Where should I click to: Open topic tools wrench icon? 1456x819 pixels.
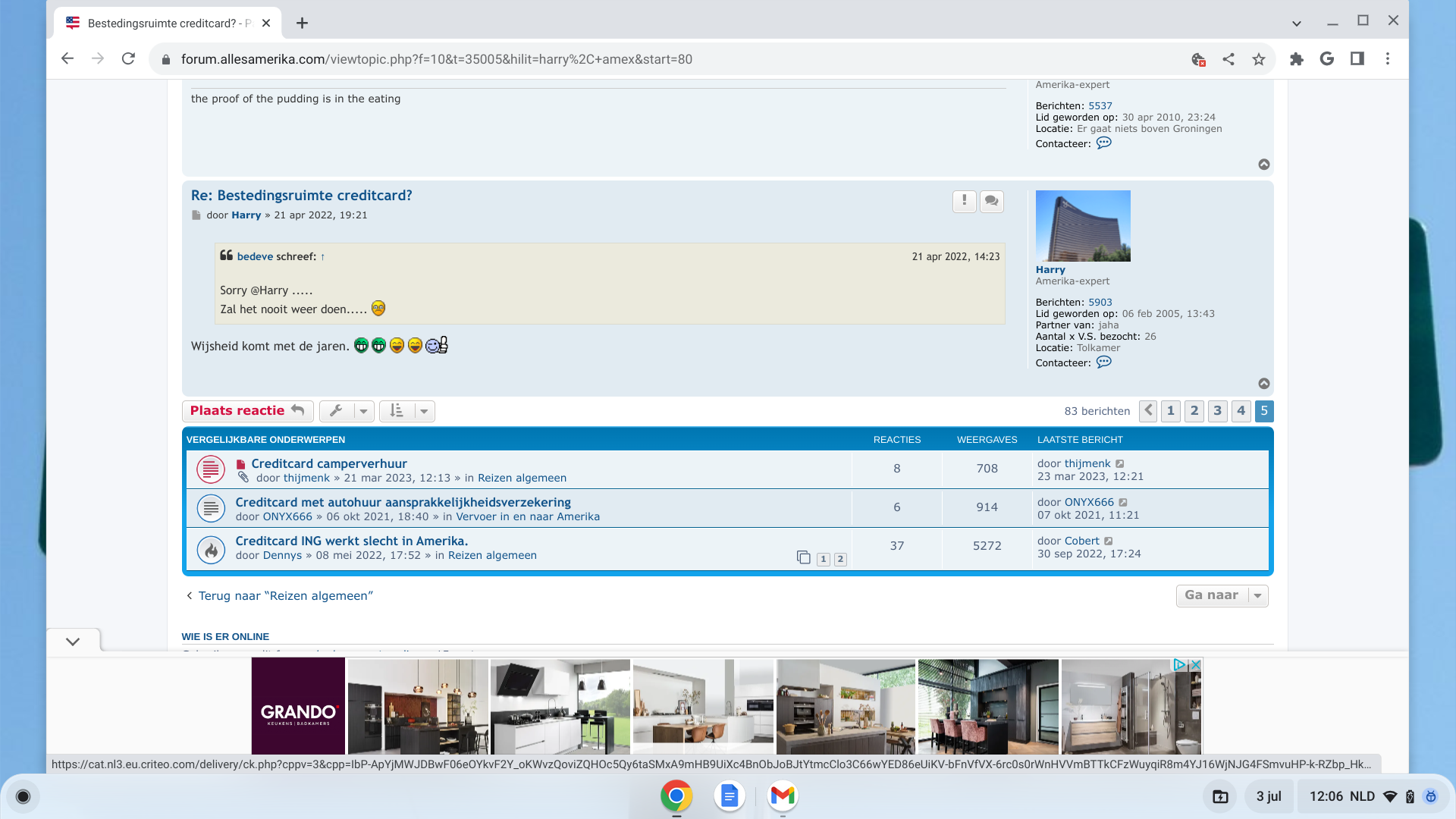337,411
